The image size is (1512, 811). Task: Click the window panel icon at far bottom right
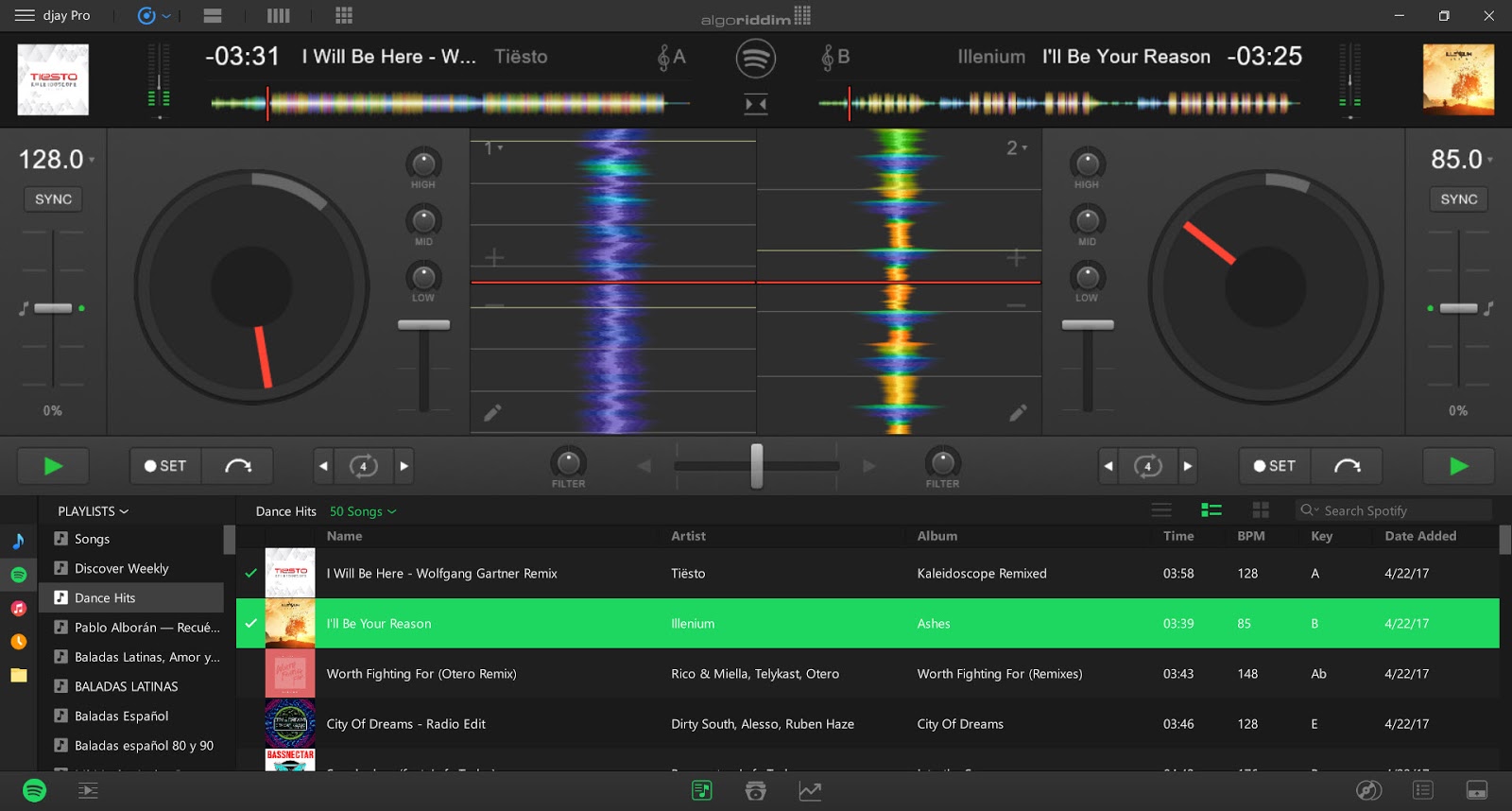[1477, 790]
